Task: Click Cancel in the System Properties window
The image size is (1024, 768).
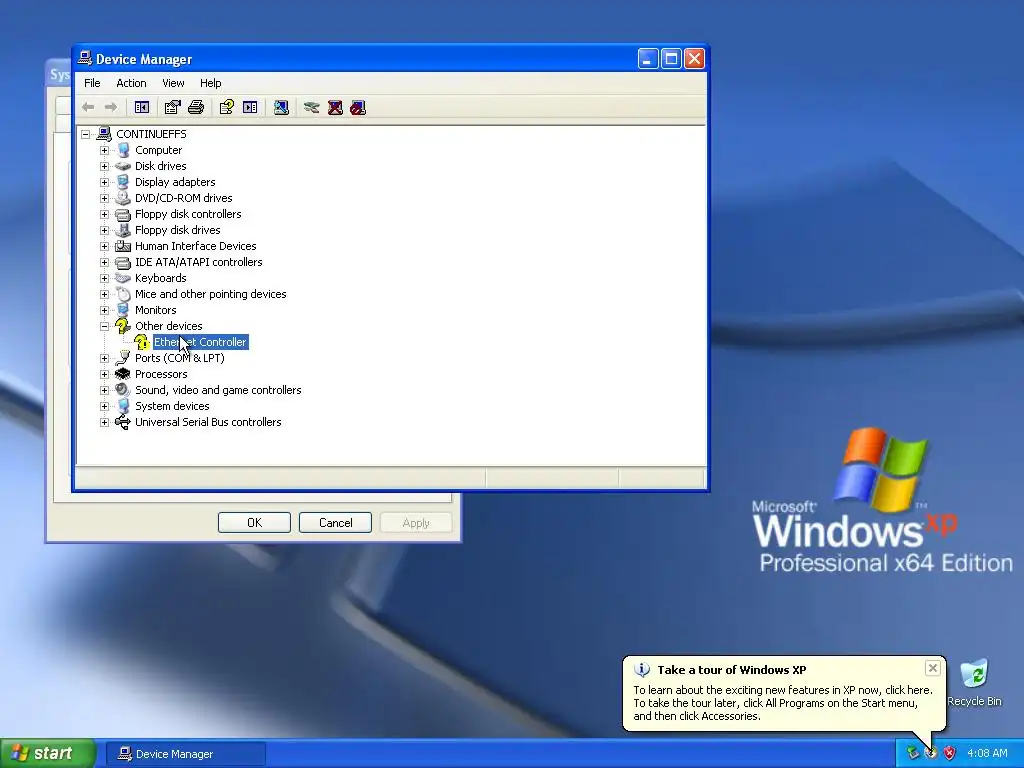Action: point(335,522)
